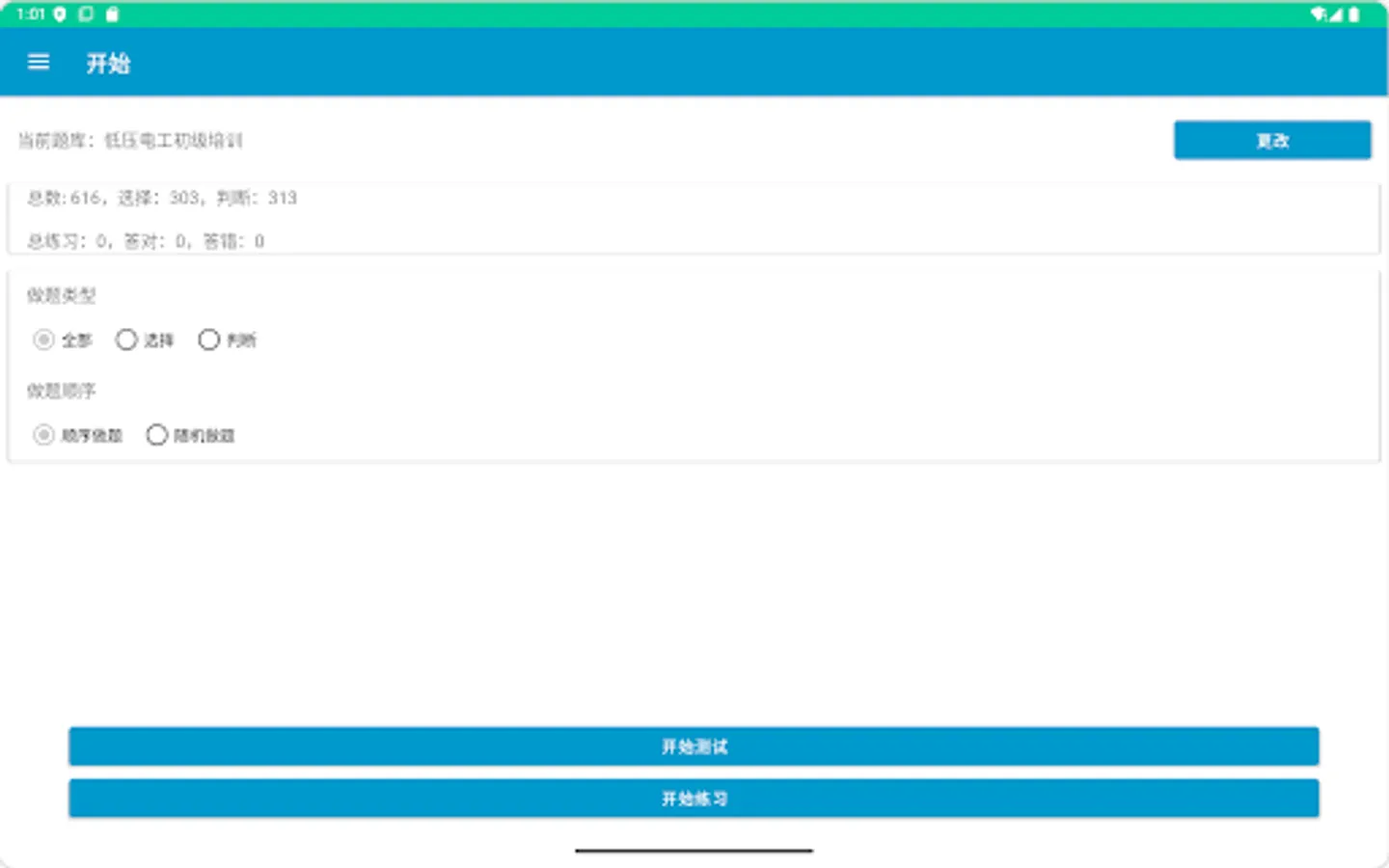This screenshot has height=868, width=1389.
Task: Tap the small battery icon left of status bar
Action: [x=113, y=14]
